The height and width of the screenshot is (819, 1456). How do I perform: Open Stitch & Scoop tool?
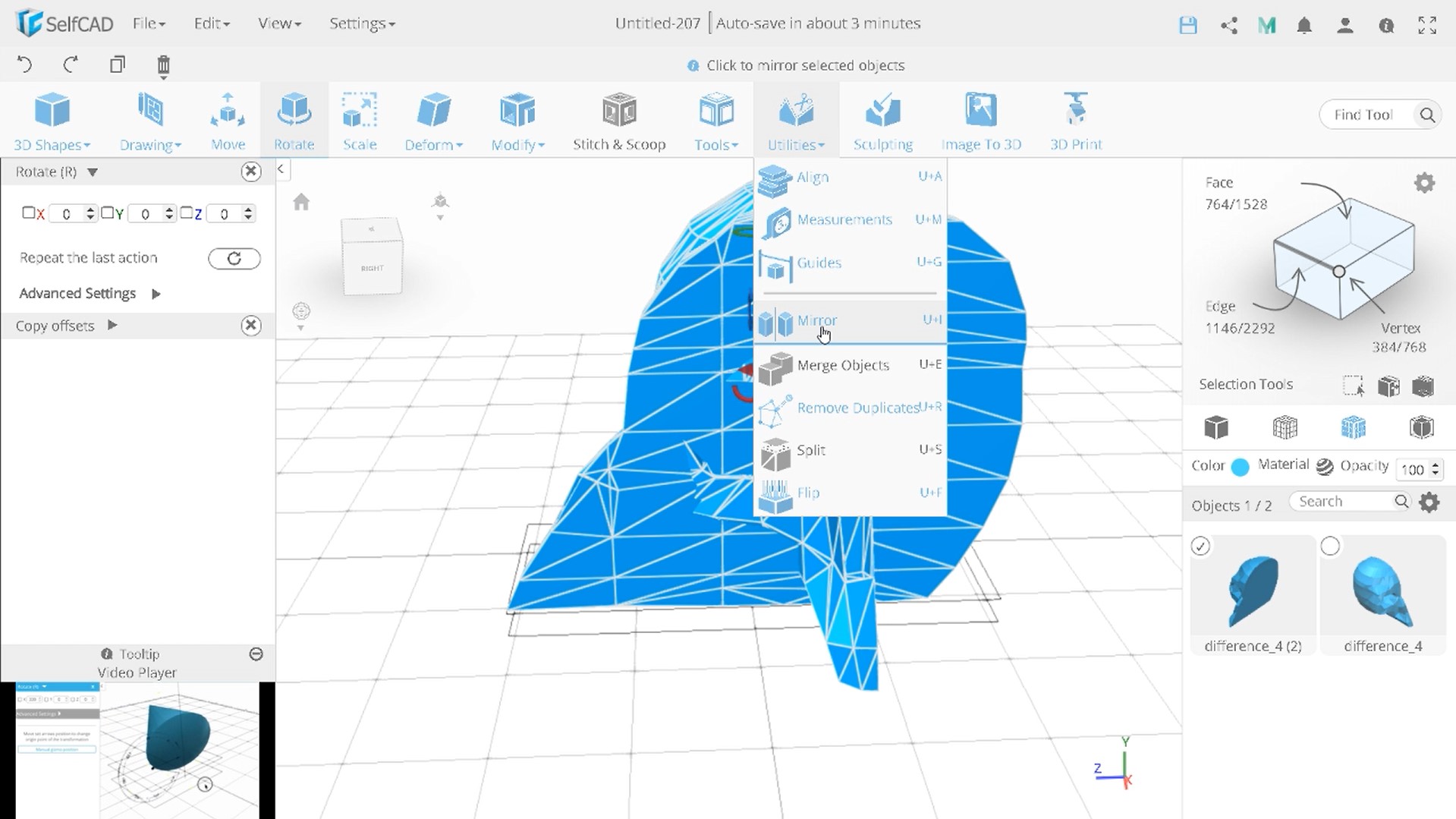pyautogui.click(x=619, y=121)
